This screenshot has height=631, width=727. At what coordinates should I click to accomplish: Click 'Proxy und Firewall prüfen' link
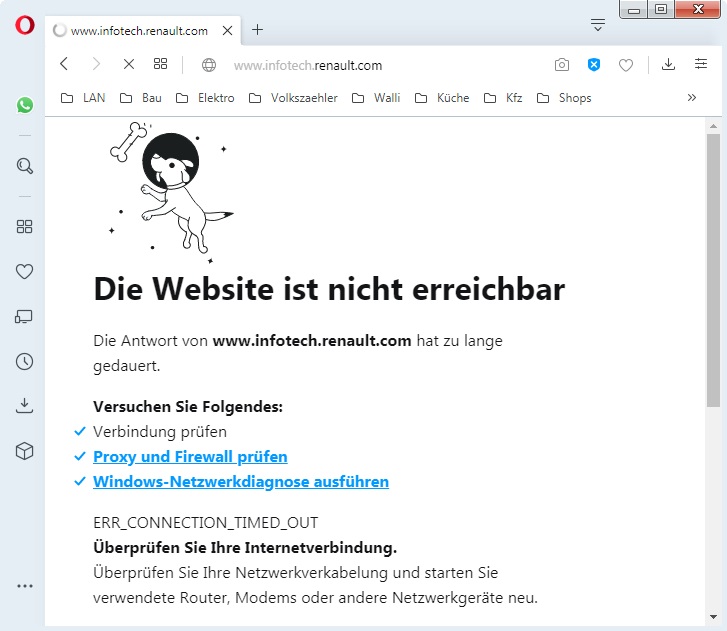point(190,457)
